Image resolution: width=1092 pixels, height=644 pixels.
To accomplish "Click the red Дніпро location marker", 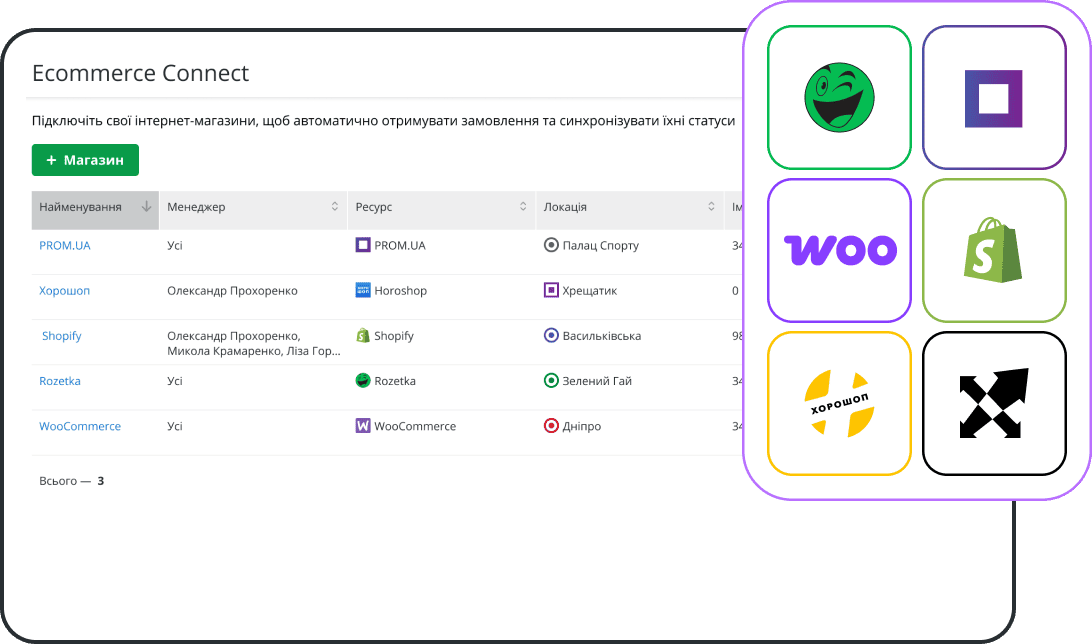I will [x=551, y=426].
